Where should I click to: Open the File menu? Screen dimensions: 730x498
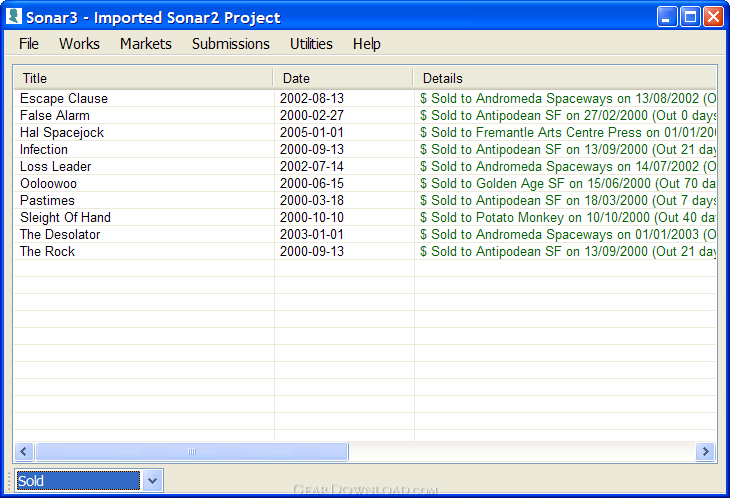pyautogui.click(x=29, y=44)
